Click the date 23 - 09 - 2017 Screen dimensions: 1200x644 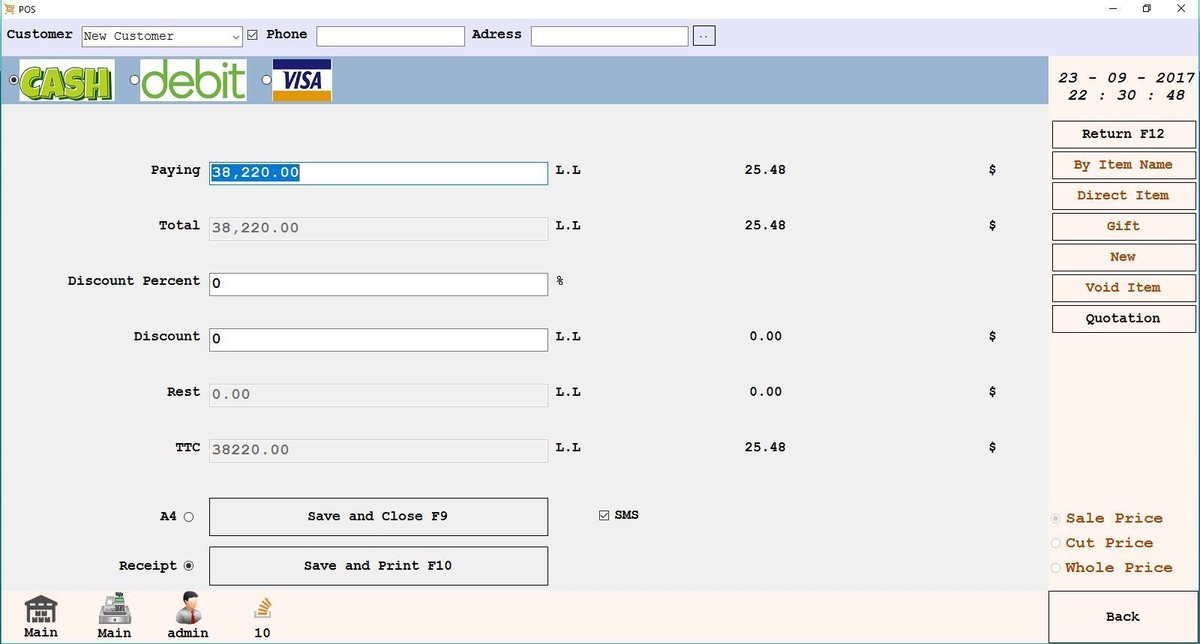pos(1126,78)
